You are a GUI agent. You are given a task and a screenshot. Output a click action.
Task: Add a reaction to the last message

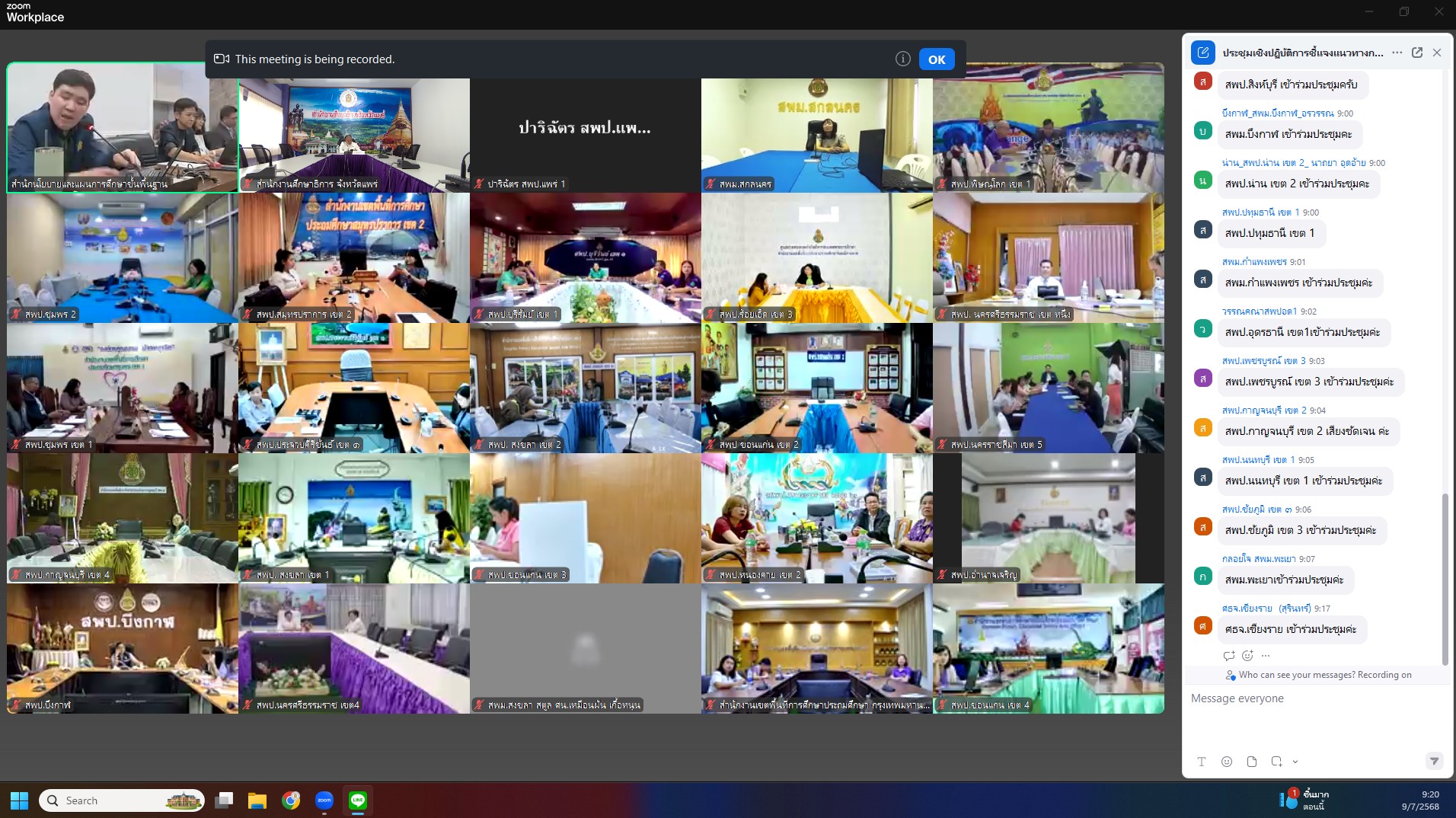(1247, 656)
